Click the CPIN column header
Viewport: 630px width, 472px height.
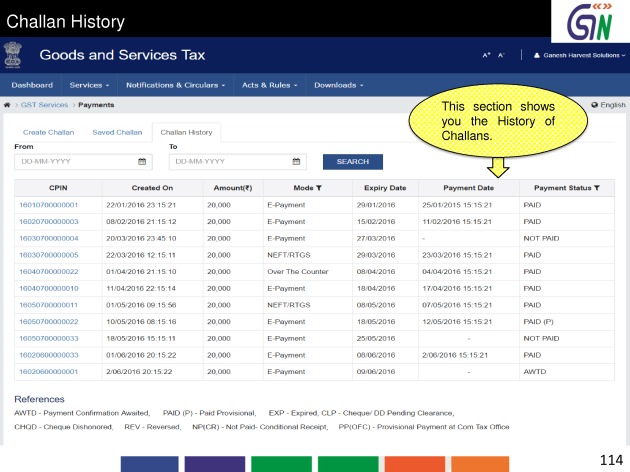58,188
